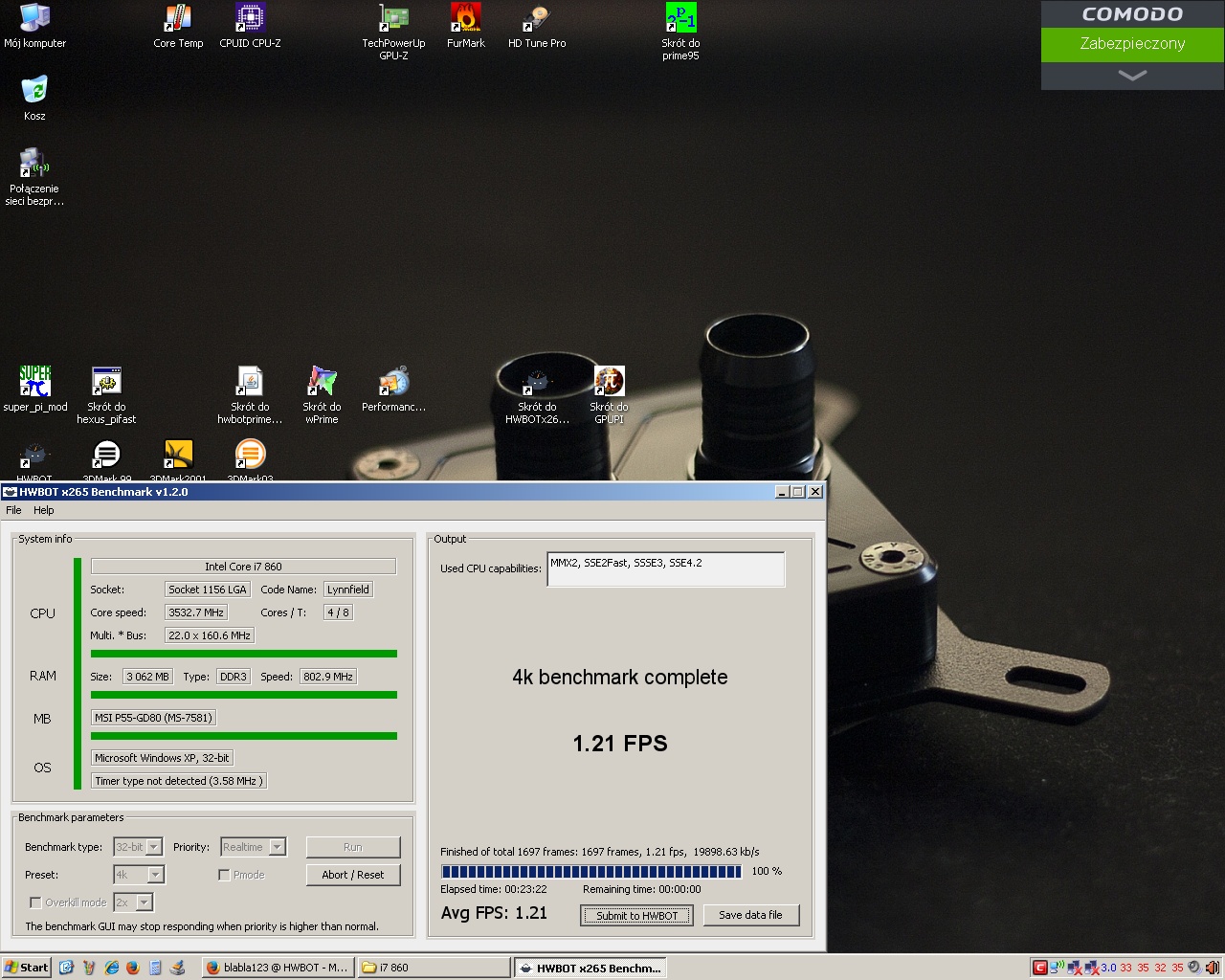Select the HWBOT x265 Benchmark taskbar button
Screen dimensions: 1225x980
tap(590, 968)
